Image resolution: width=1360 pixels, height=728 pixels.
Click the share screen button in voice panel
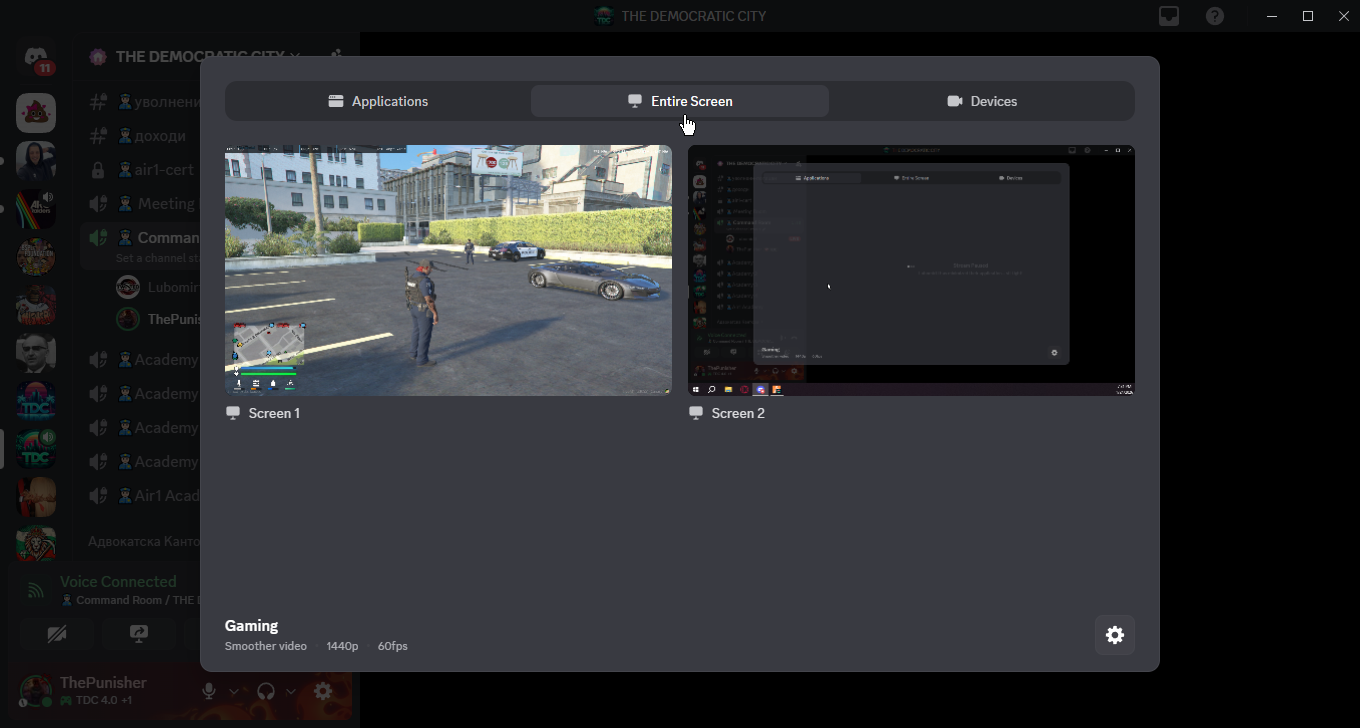[139, 634]
